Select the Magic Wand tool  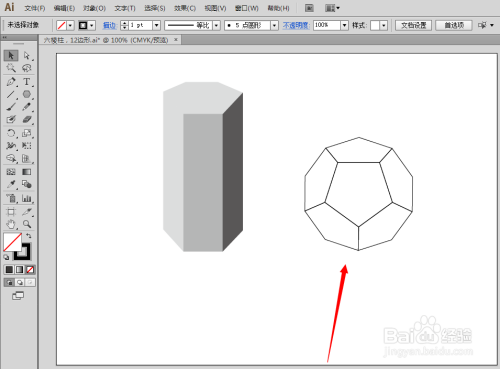pyautogui.click(x=11, y=68)
